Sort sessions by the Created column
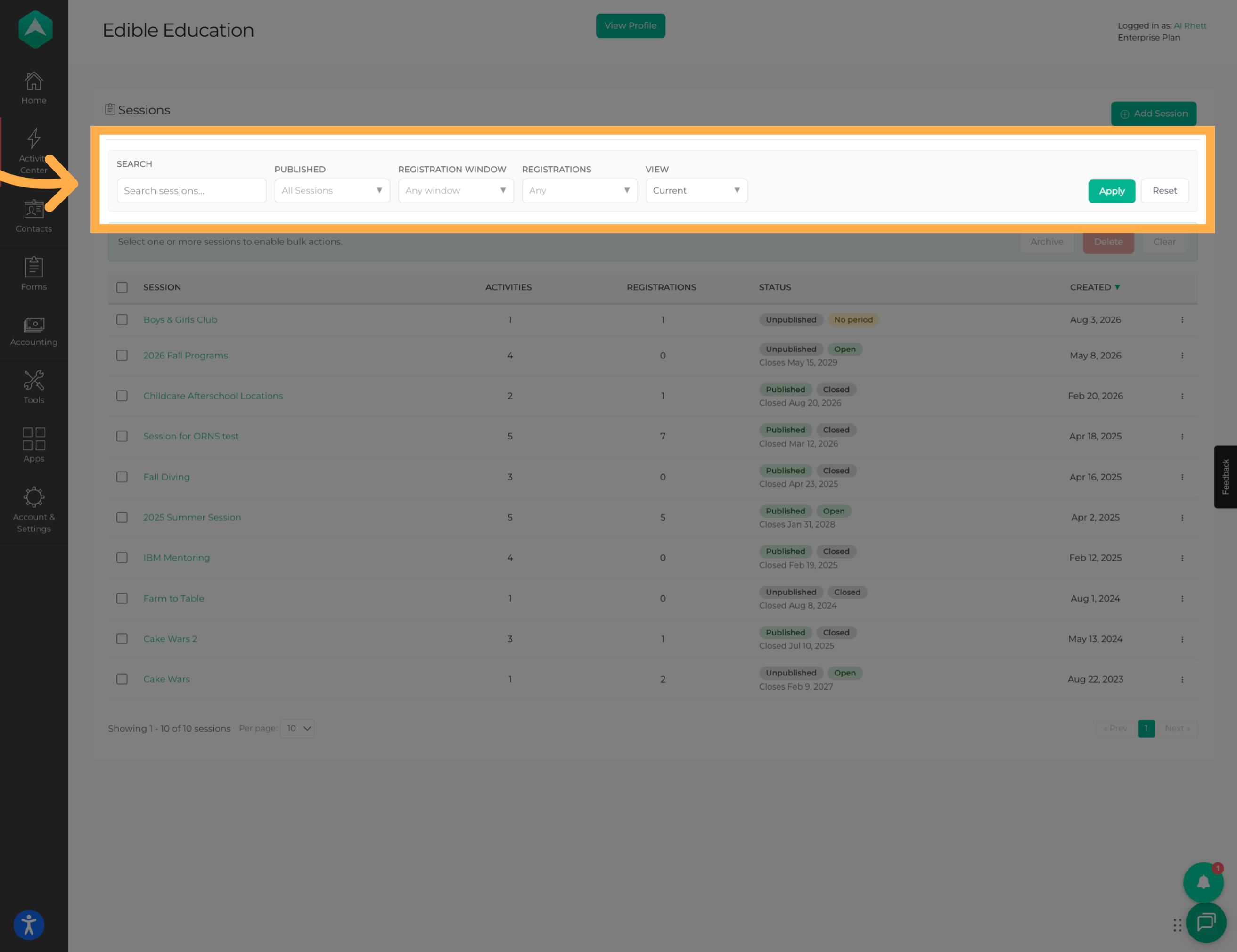Viewport: 1237px width, 952px height. pyautogui.click(x=1094, y=287)
